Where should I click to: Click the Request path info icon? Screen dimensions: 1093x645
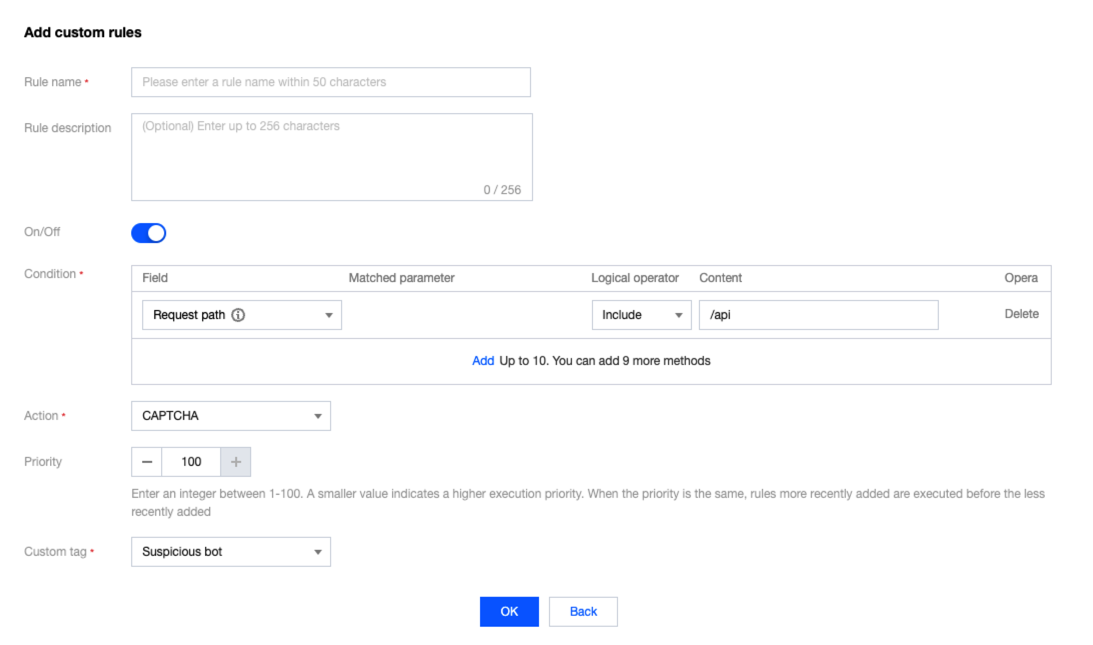coord(238,315)
